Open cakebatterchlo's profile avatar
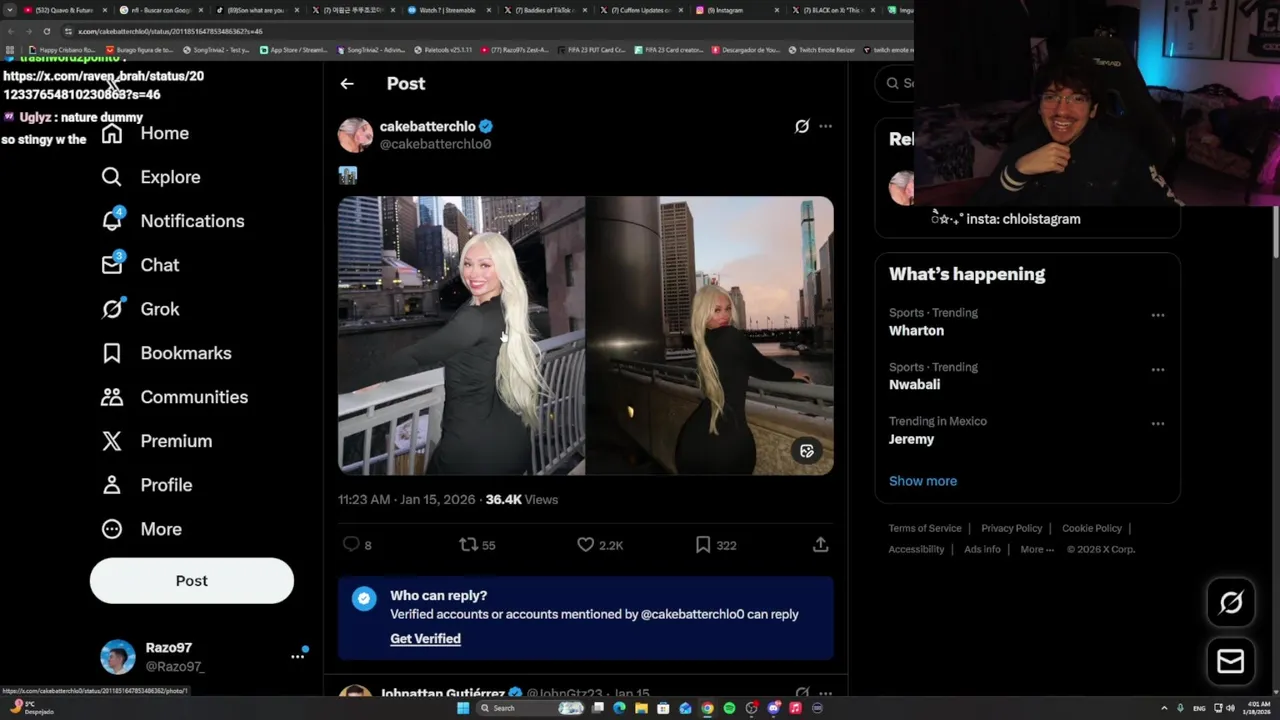This screenshot has width=1280, height=720. pyautogui.click(x=355, y=135)
